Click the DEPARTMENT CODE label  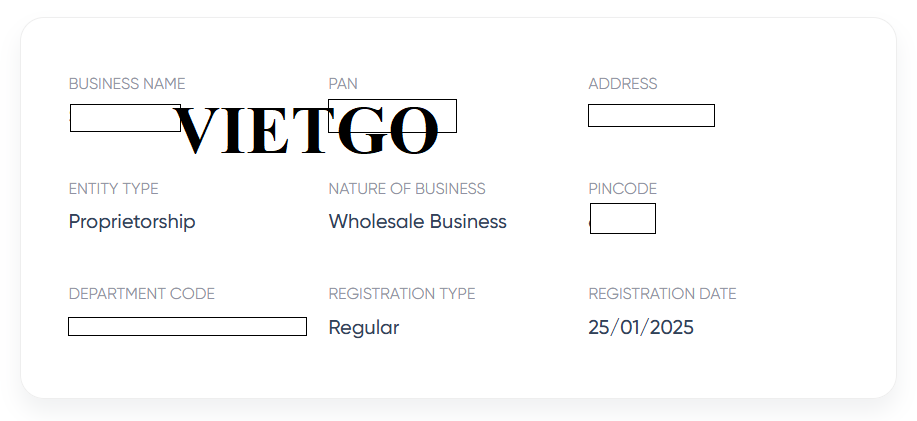tap(142, 294)
